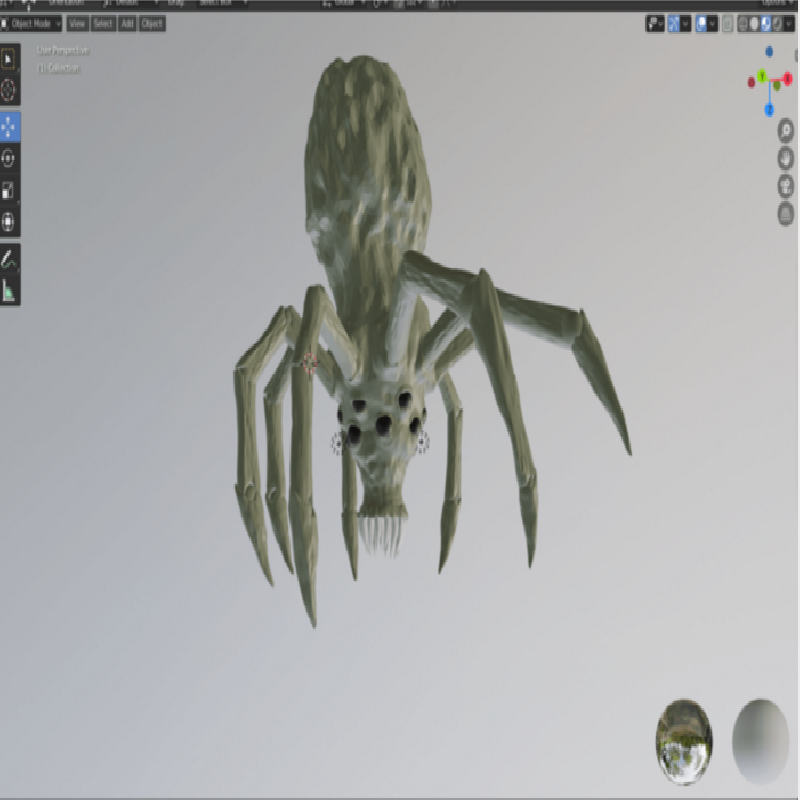Open the View menu
The height and width of the screenshot is (800, 800).
click(77, 23)
